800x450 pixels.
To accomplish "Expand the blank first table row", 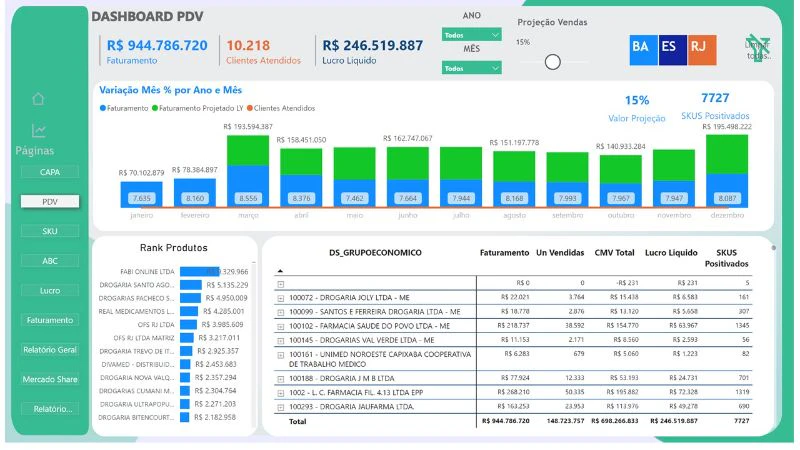I will [281, 284].
